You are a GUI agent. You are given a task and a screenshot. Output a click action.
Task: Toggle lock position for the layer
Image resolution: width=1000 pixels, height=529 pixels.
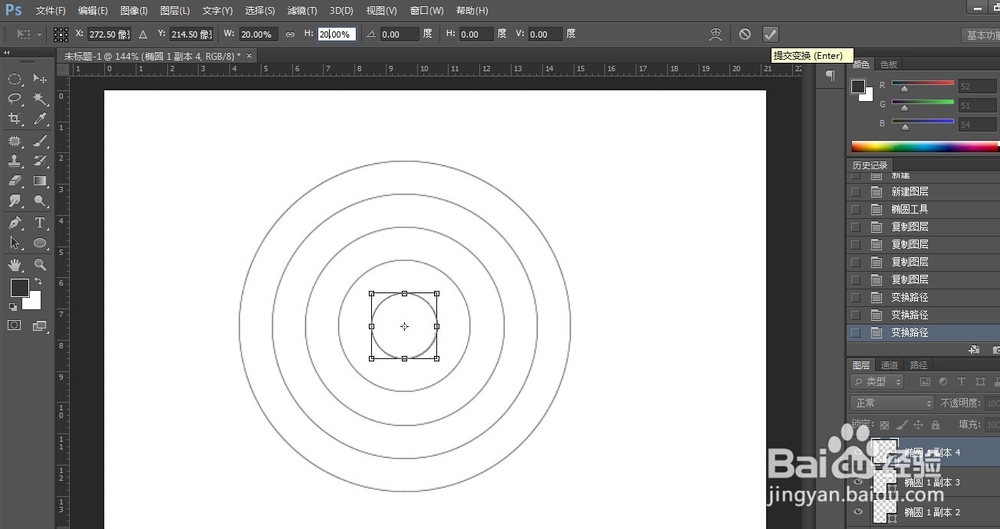point(918,424)
